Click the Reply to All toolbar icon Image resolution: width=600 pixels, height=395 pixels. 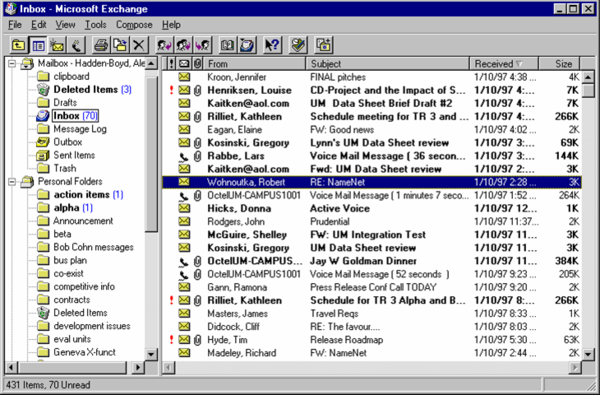(184, 46)
